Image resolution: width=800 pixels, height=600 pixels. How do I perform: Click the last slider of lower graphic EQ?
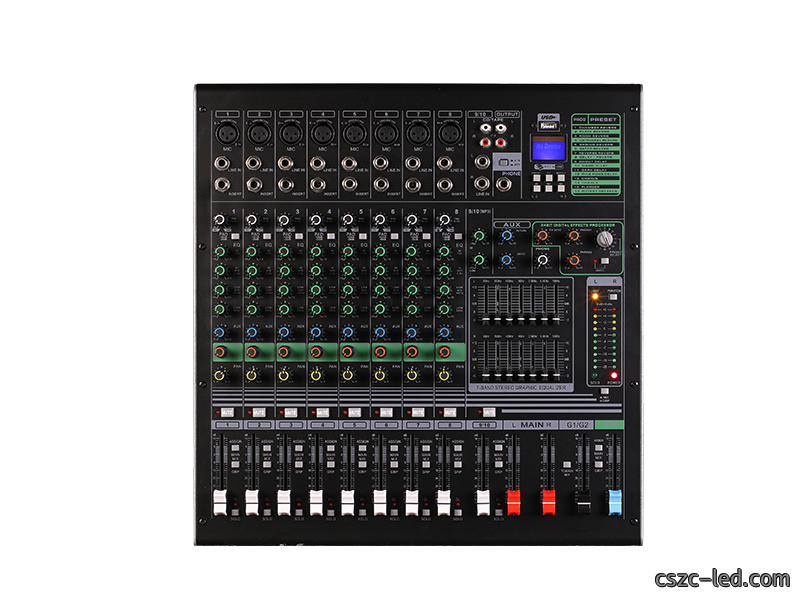557,376
